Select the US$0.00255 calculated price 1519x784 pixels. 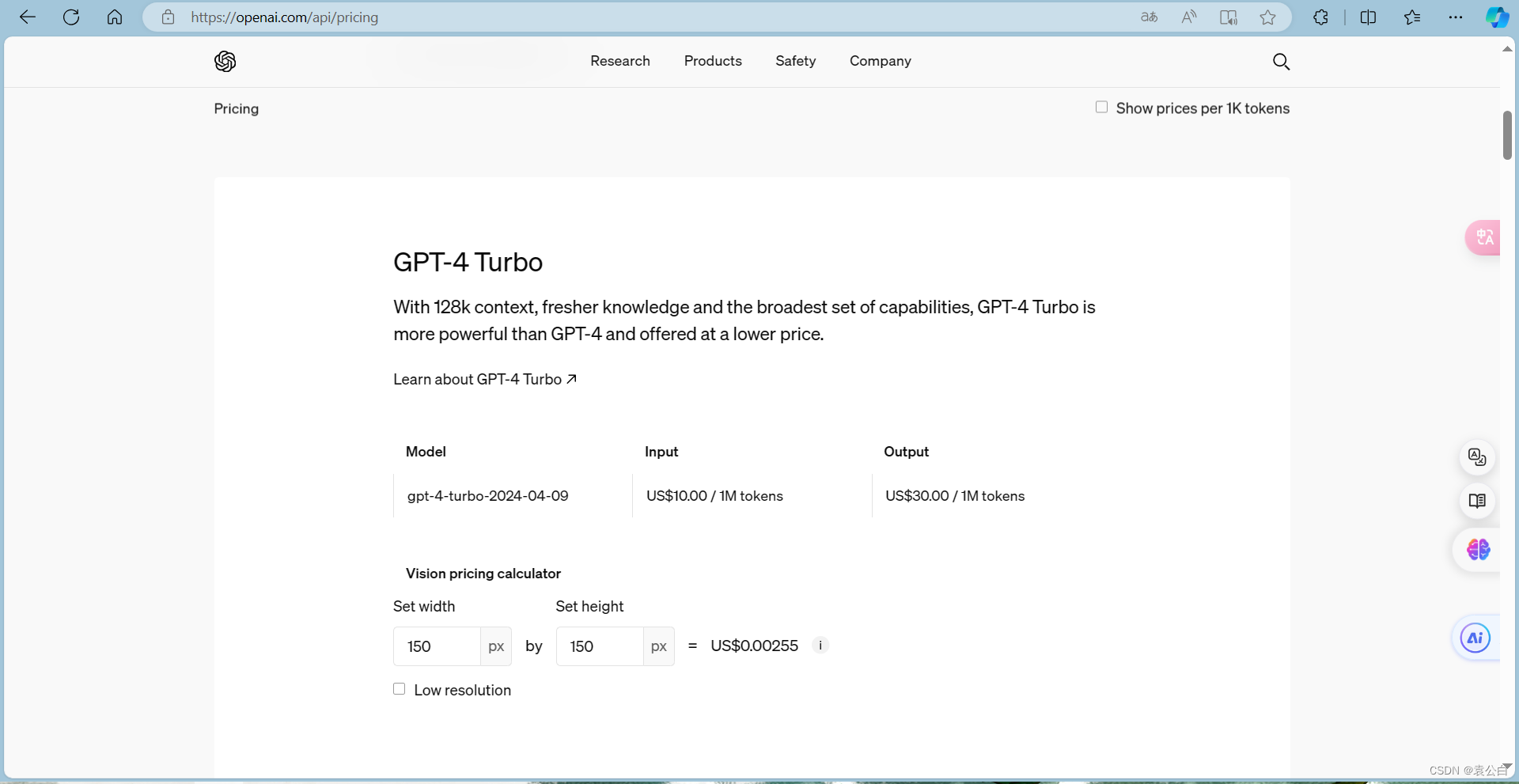coord(755,646)
